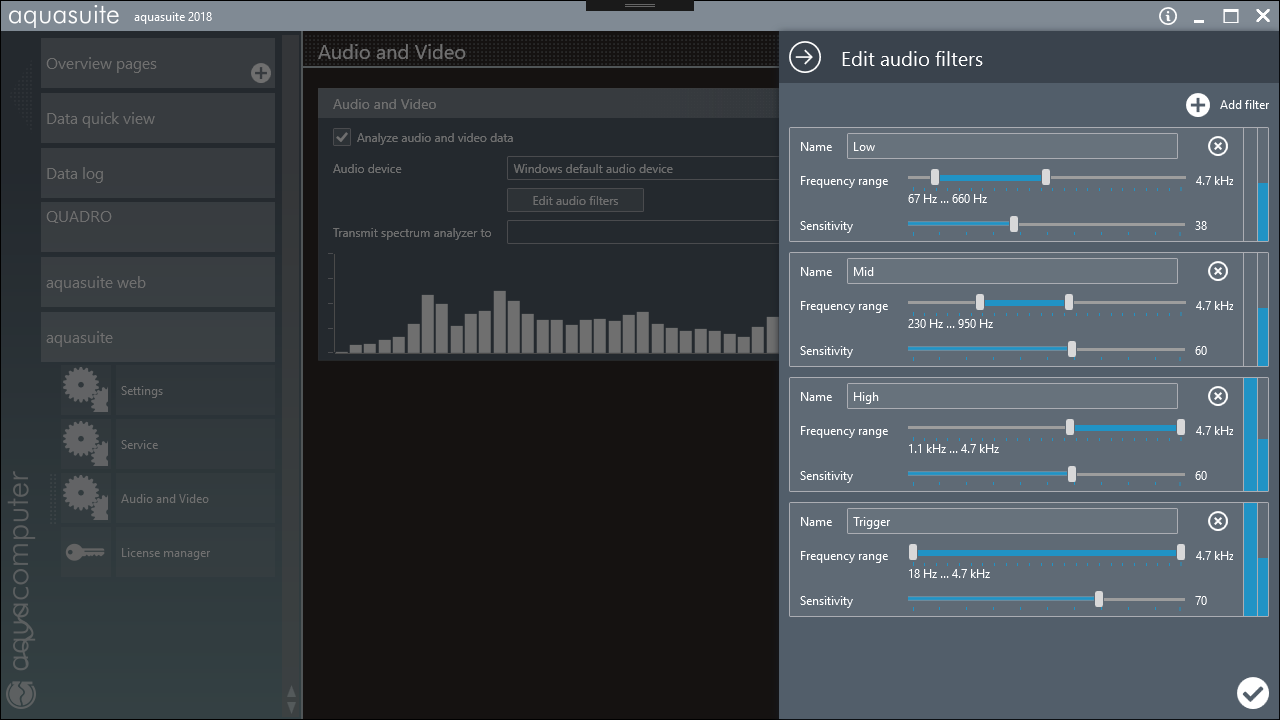
Task: Click the aquacomputer logo icon at bottom left
Action: pos(21,693)
